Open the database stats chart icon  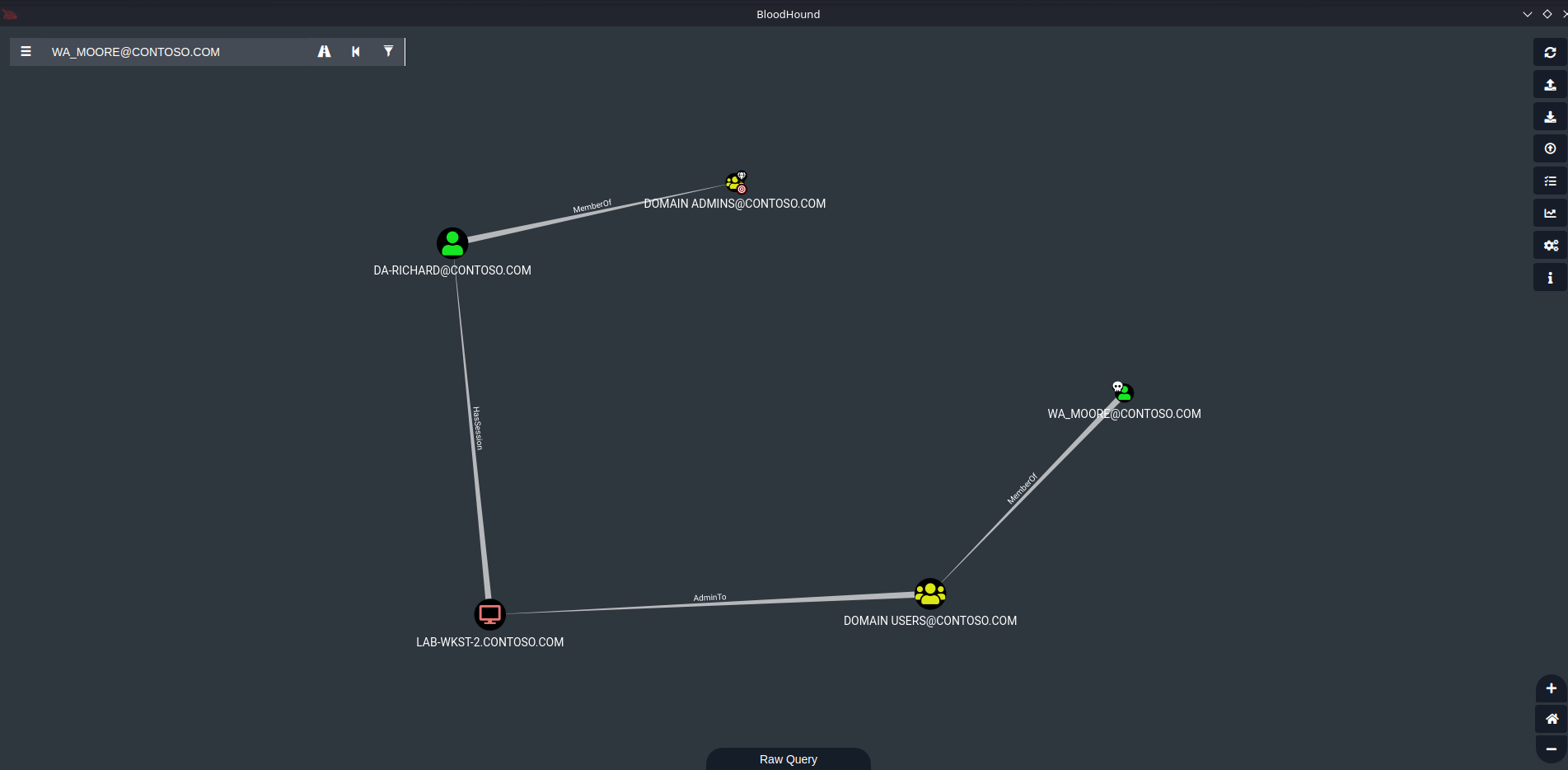[x=1550, y=213]
